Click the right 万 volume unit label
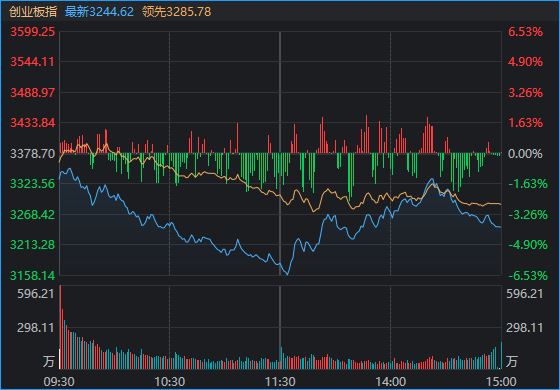The width and height of the screenshot is (560, 390). (511, 361)
